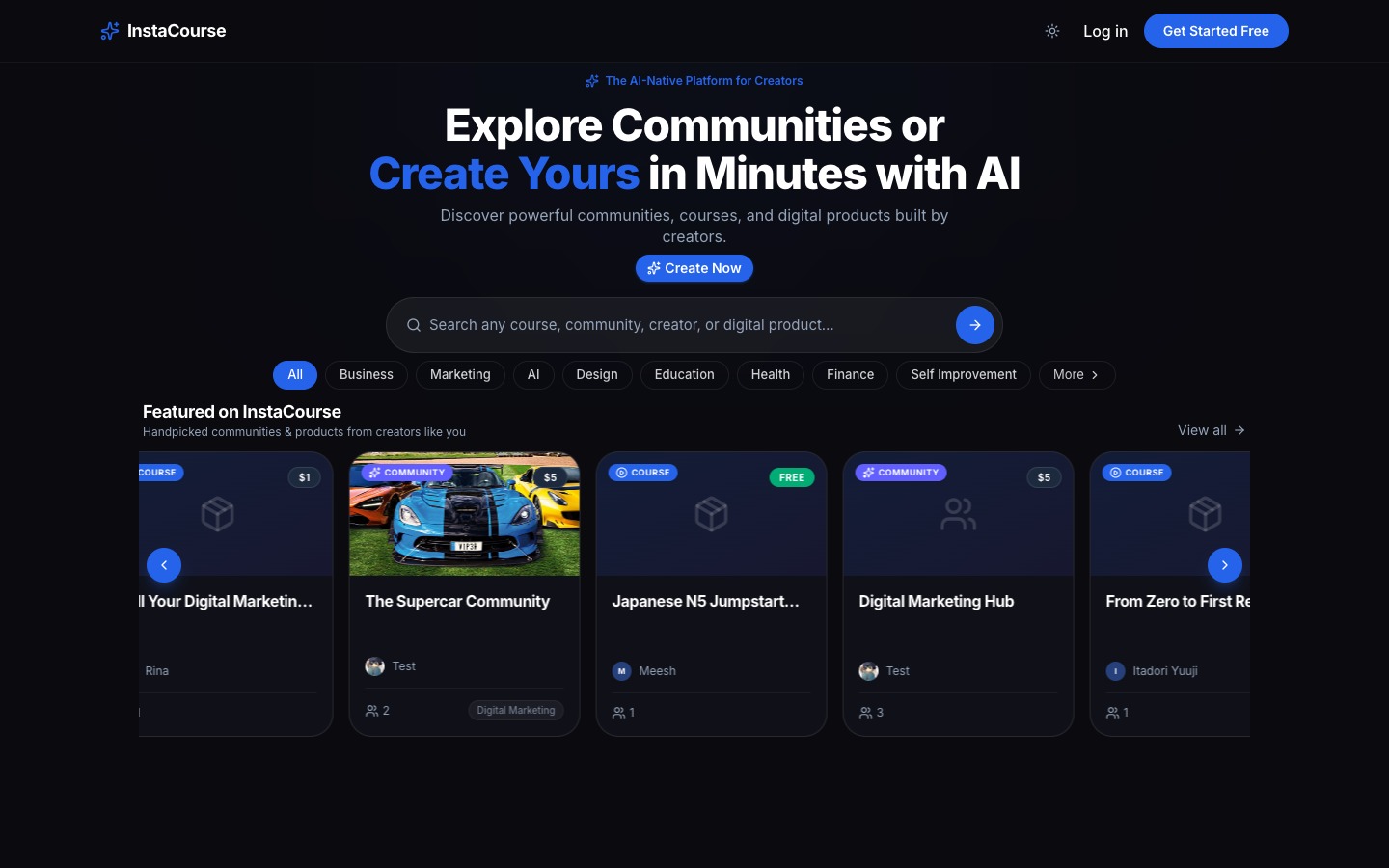Click COMMUNITY badge on Digital Marketing Hub
1389x868 pixels.
pyautogui.click(x=902, y=473)
